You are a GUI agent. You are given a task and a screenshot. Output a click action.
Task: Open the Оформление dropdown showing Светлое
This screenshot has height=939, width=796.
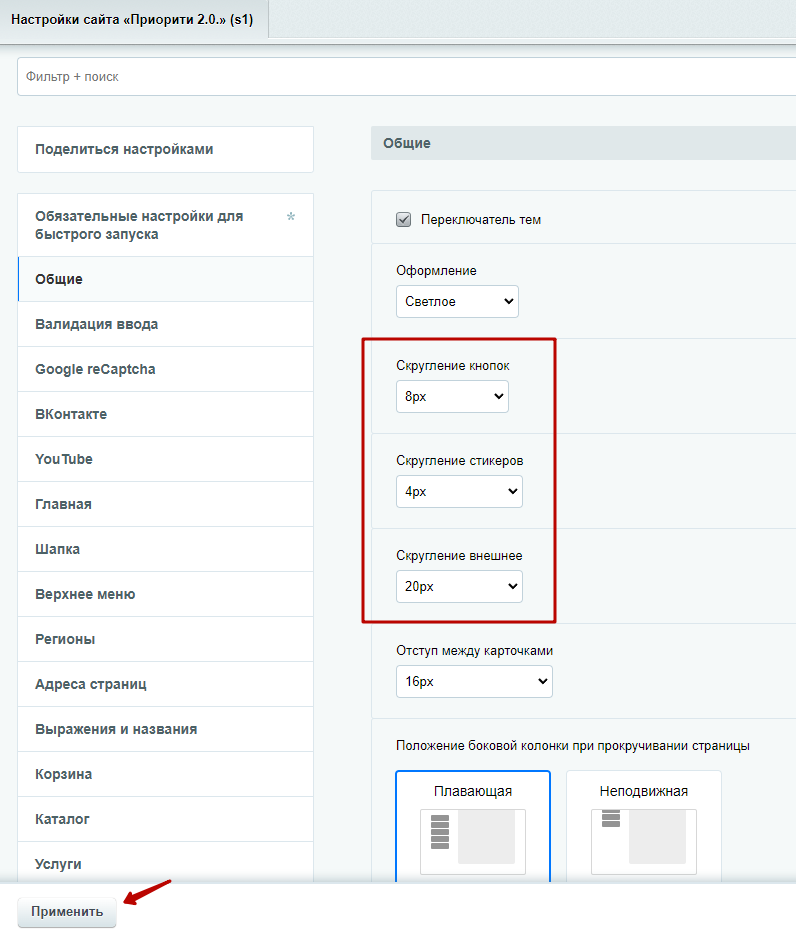point(457,301)
